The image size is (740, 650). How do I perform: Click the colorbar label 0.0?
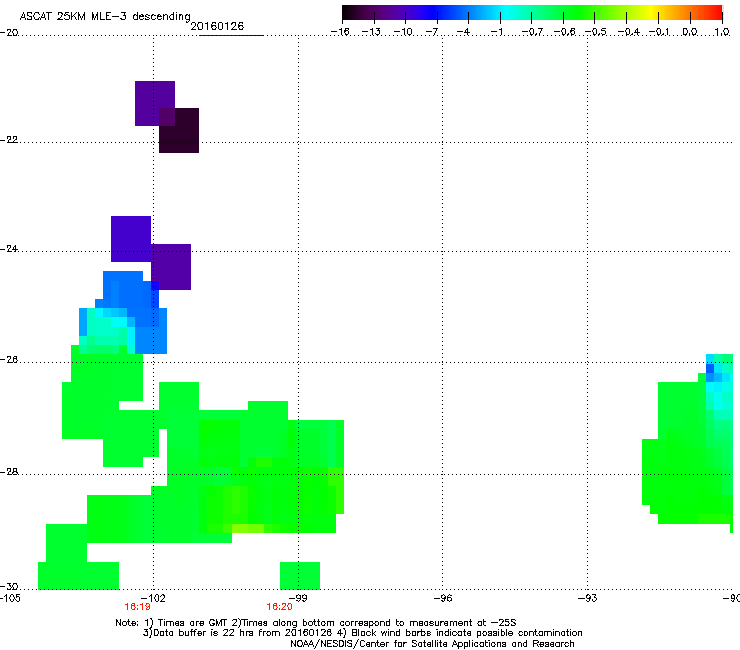coord(690,32)
